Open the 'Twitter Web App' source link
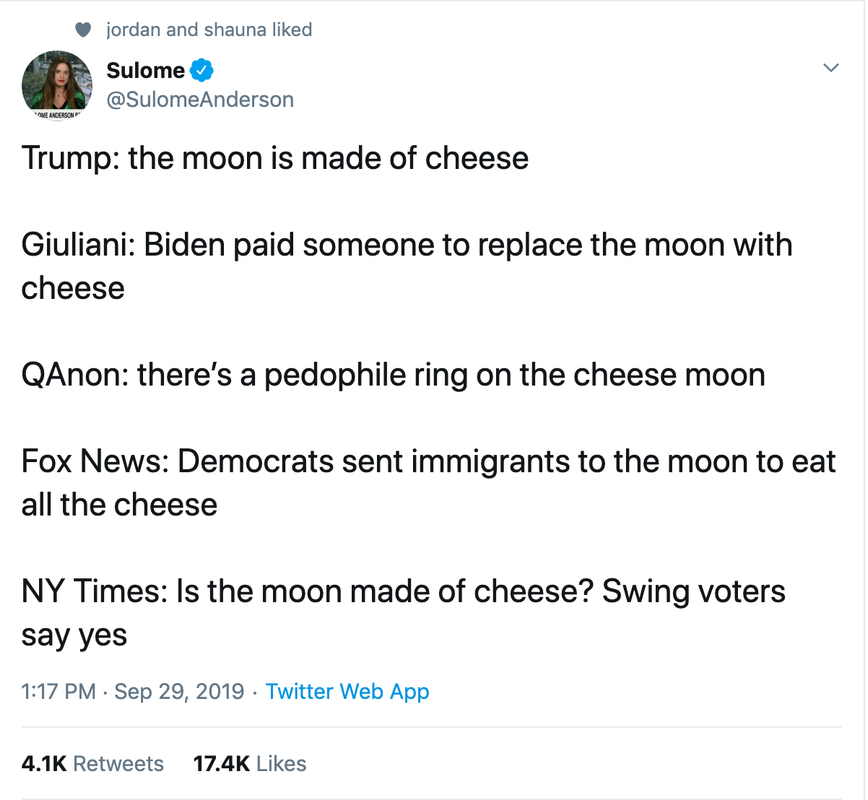 tap(347, 691)
